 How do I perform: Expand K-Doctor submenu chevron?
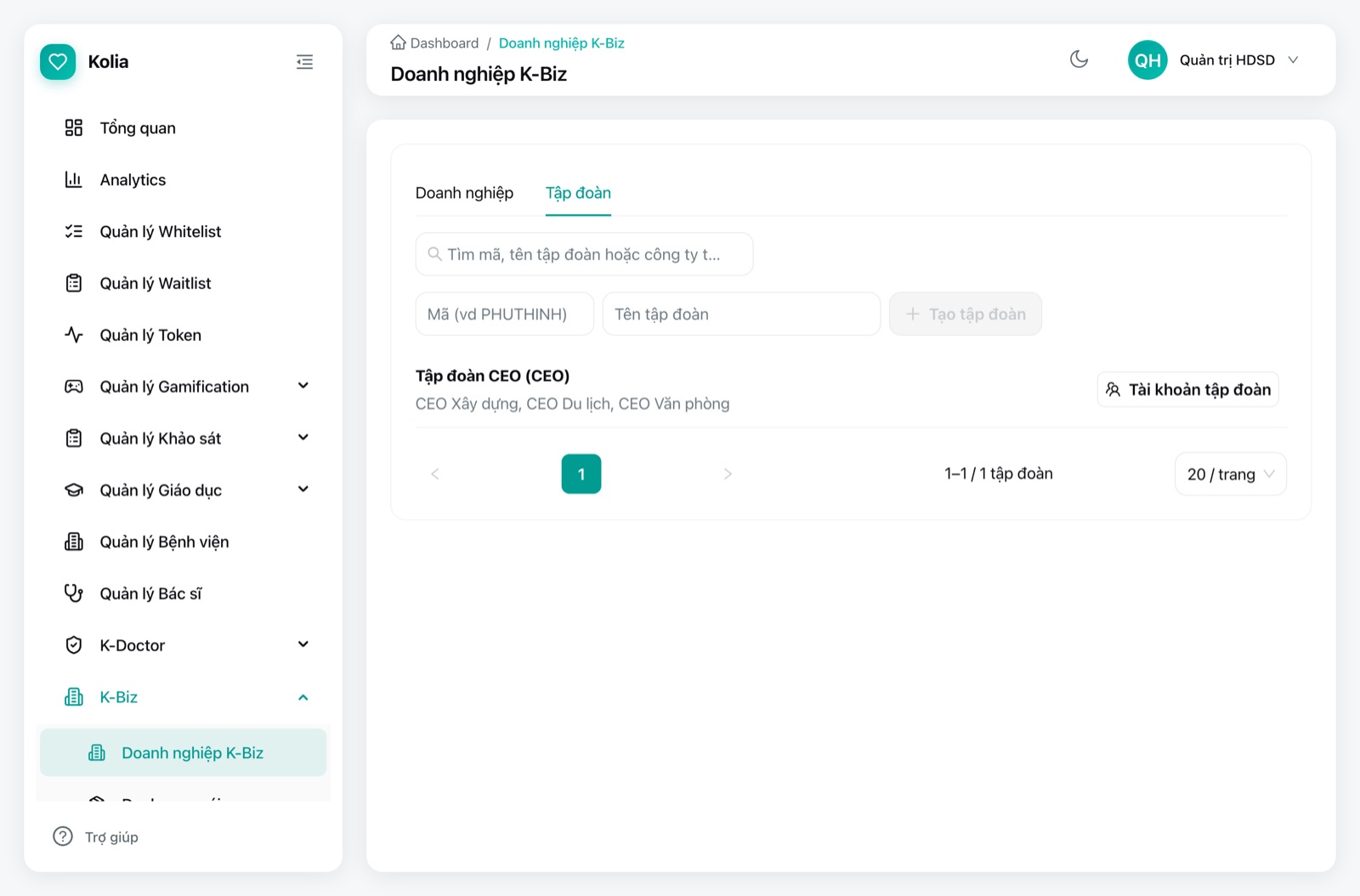coord(303,644)
